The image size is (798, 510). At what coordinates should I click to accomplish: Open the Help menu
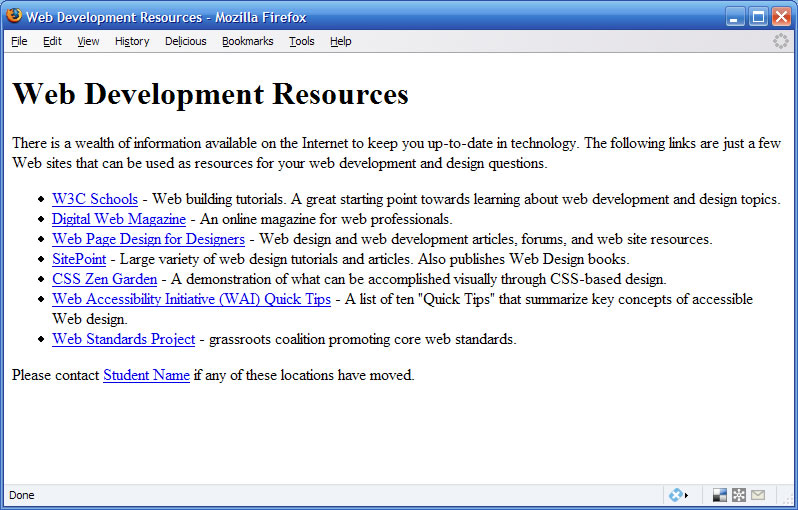tap(340, 41)
